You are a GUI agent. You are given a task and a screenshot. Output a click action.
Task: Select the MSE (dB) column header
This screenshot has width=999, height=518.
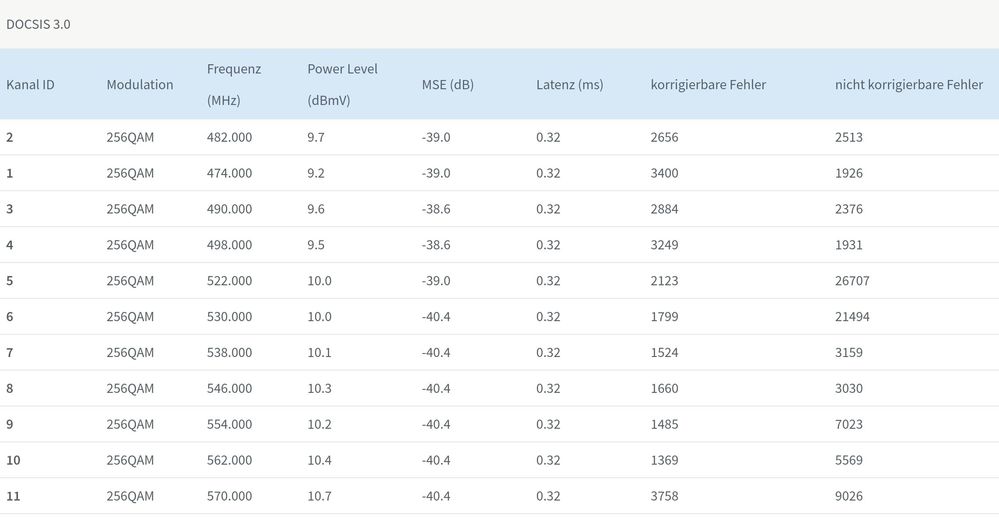[448, 85]
